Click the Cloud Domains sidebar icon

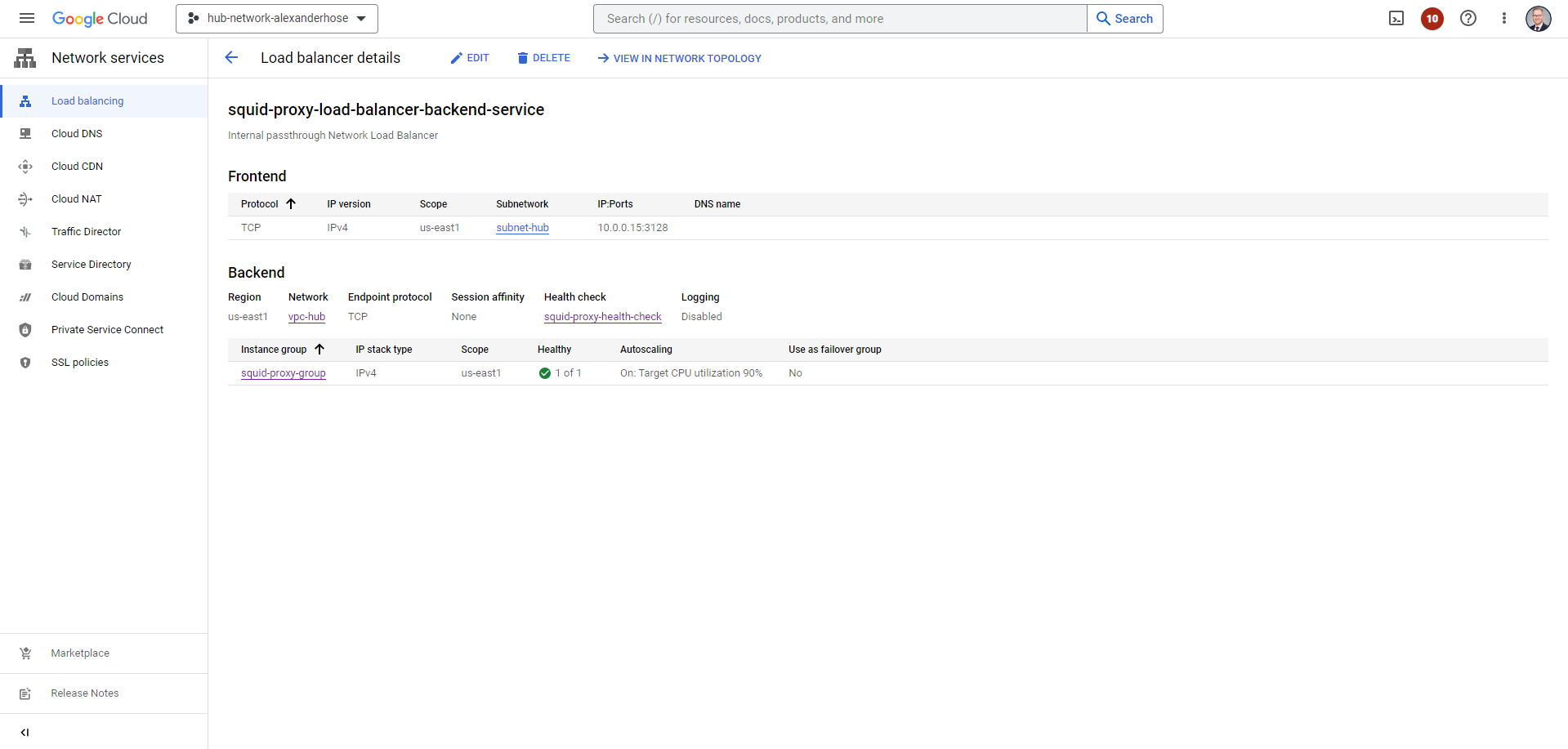[25, 297]
